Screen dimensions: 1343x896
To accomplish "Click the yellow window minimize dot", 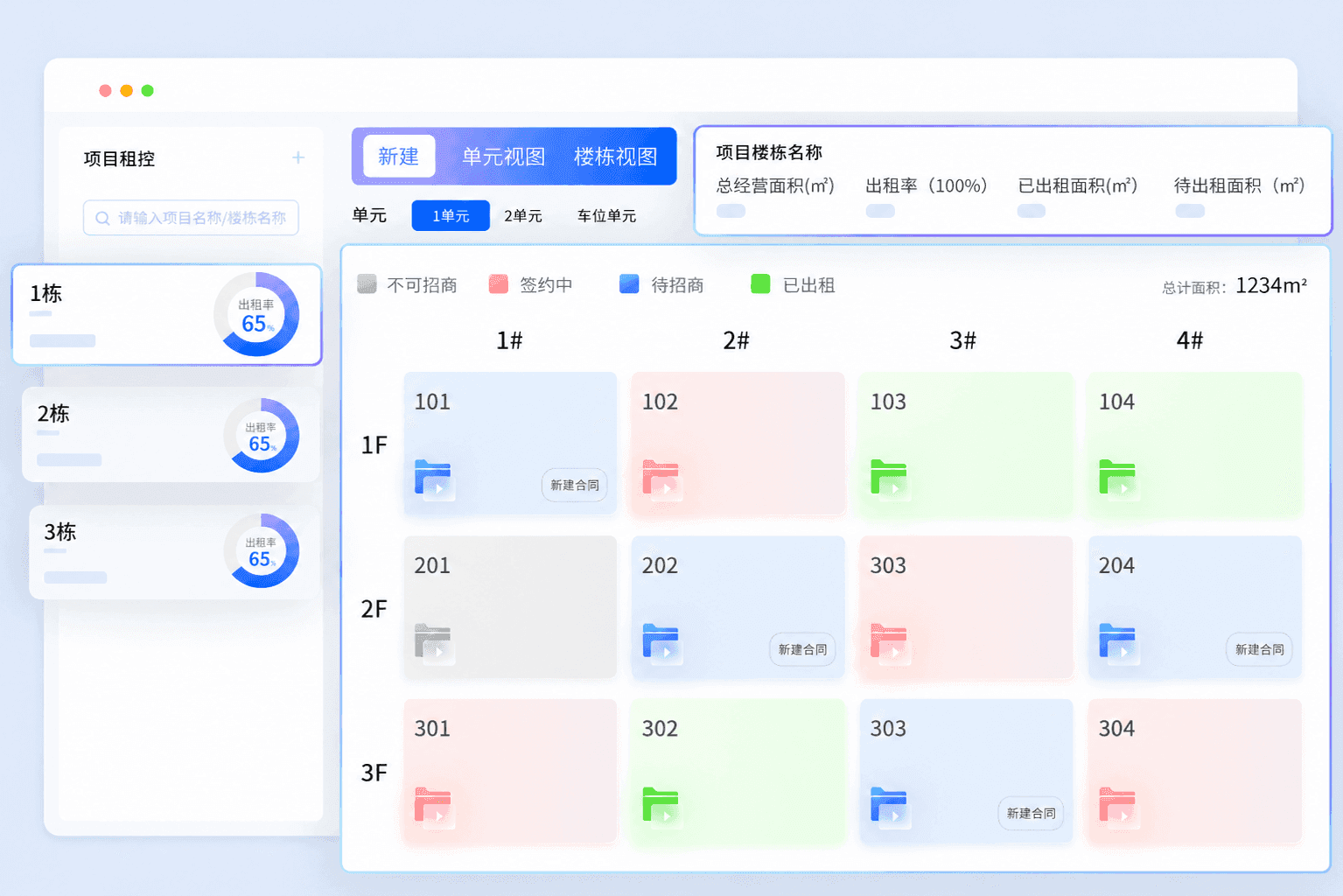I will (x=126, y=90).
